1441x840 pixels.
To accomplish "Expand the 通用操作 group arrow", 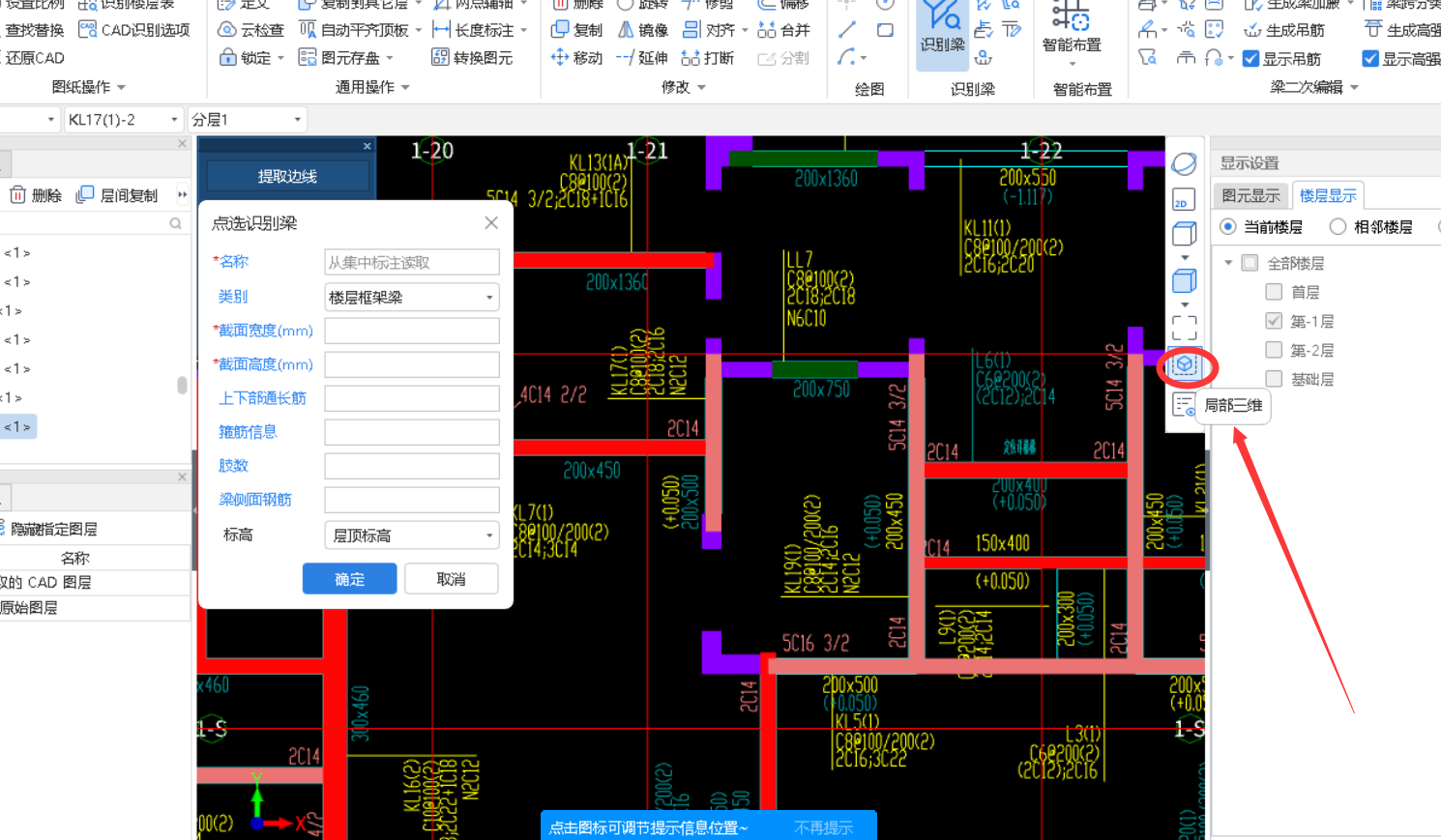I will point(405,88).
